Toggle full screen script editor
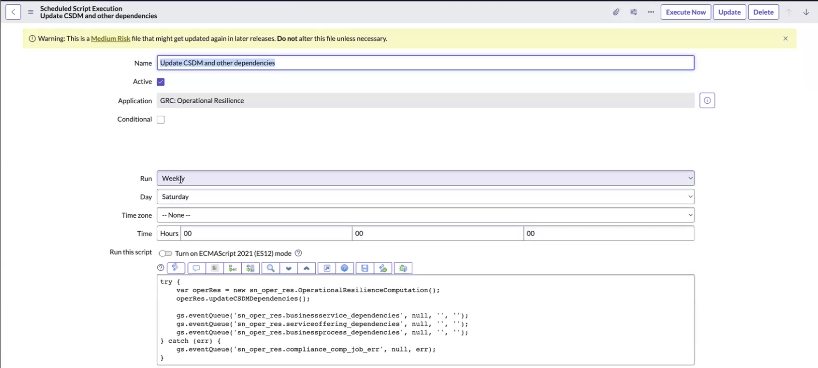 coord(327,268)
